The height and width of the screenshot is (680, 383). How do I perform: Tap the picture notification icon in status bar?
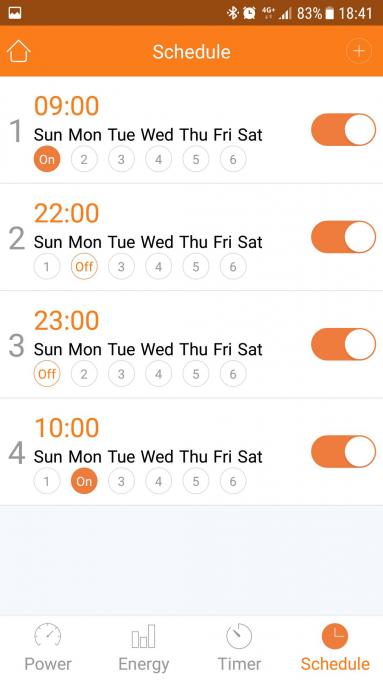point(15,13)
